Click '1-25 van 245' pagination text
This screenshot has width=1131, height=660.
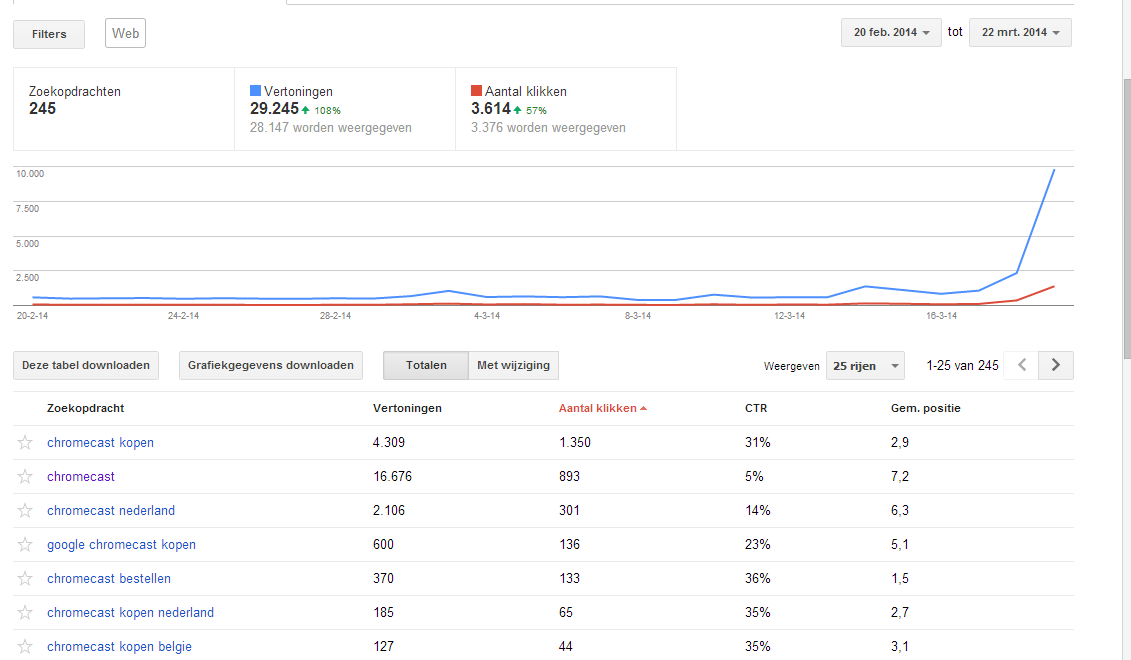(x=962, y=366)
